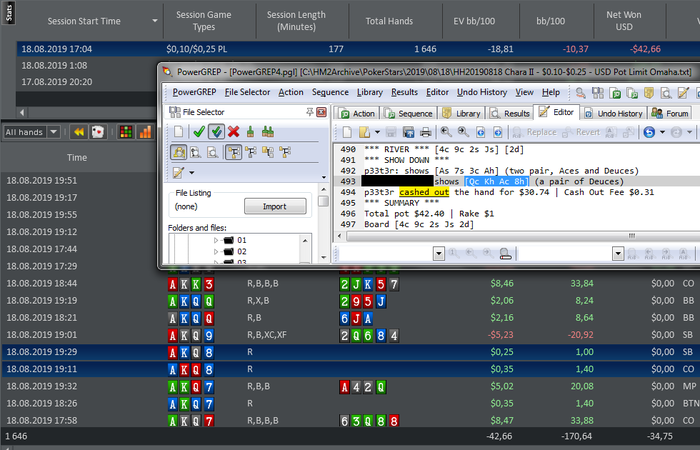Viewport: 700px width, 450px height.
Task: Open the Help menu
Action: tap(550, 92)
